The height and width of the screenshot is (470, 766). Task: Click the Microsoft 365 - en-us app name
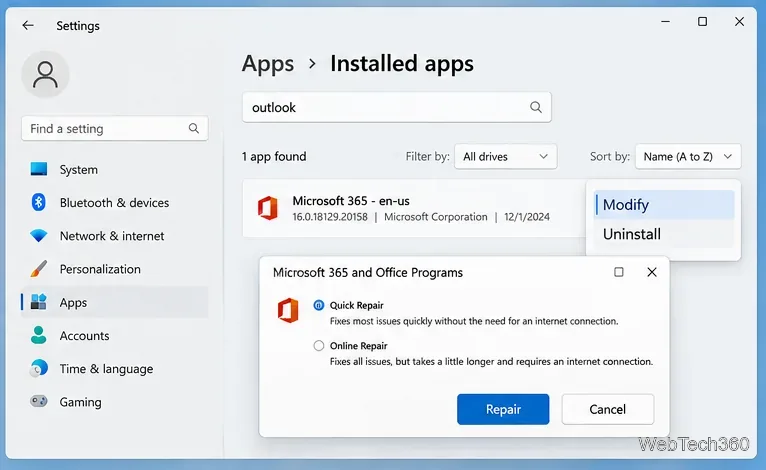point(351,201)
